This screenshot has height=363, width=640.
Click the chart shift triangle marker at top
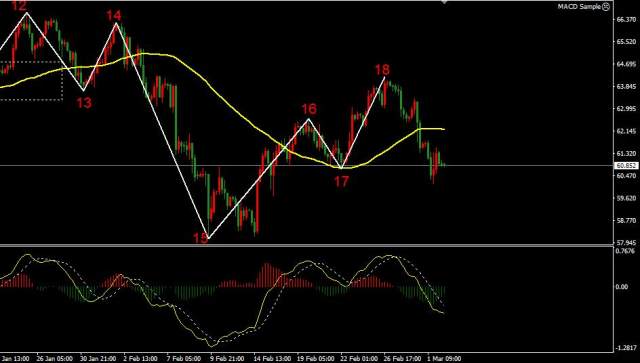[x=444, y=2]
